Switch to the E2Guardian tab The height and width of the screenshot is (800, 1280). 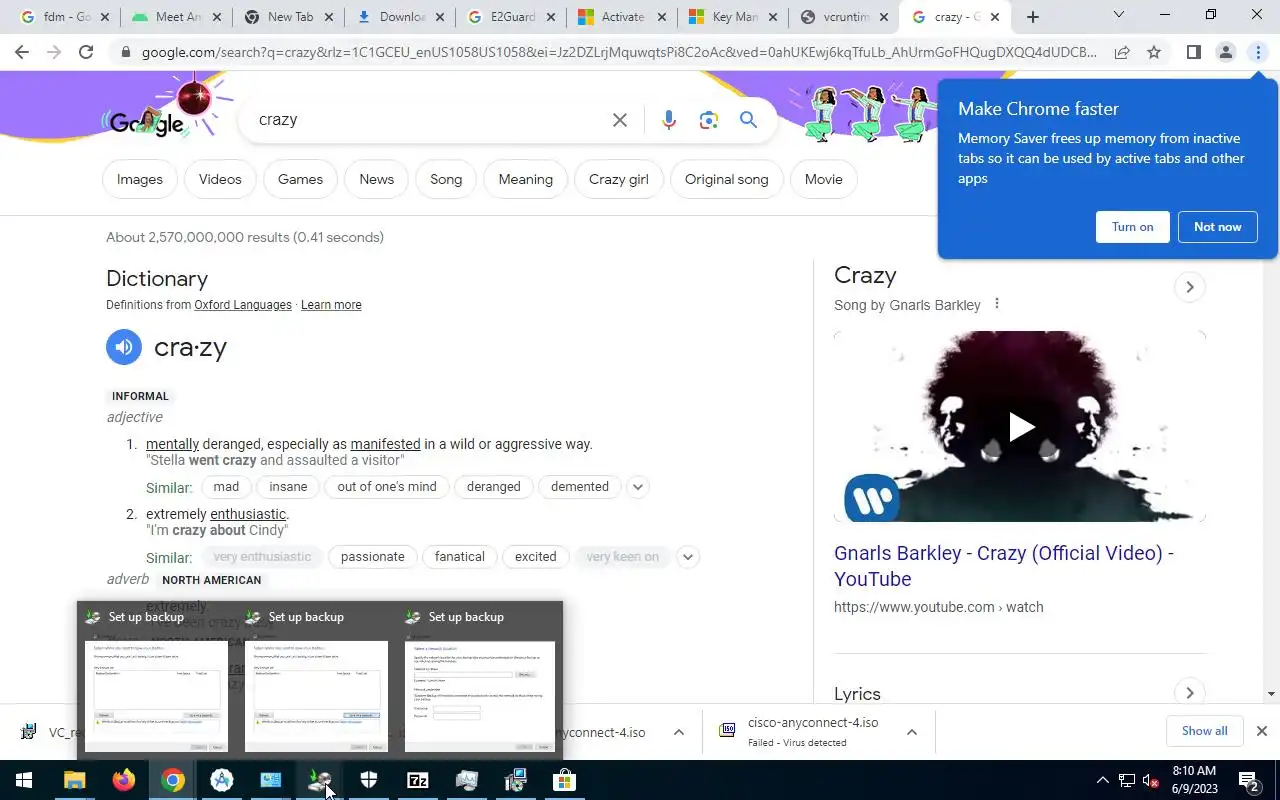click(510, 17)
